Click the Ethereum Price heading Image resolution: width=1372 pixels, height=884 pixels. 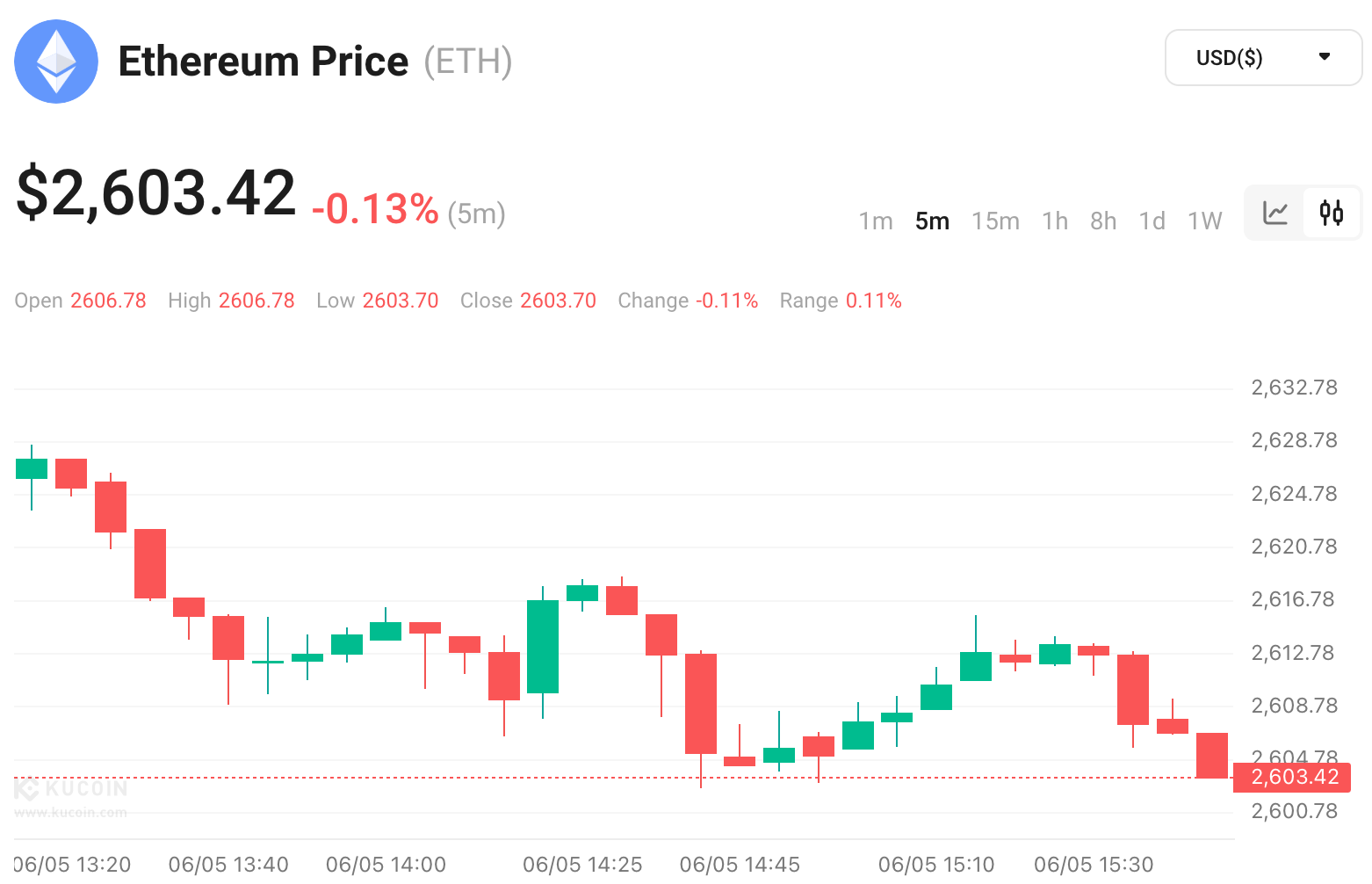click(x=264, y=62)
